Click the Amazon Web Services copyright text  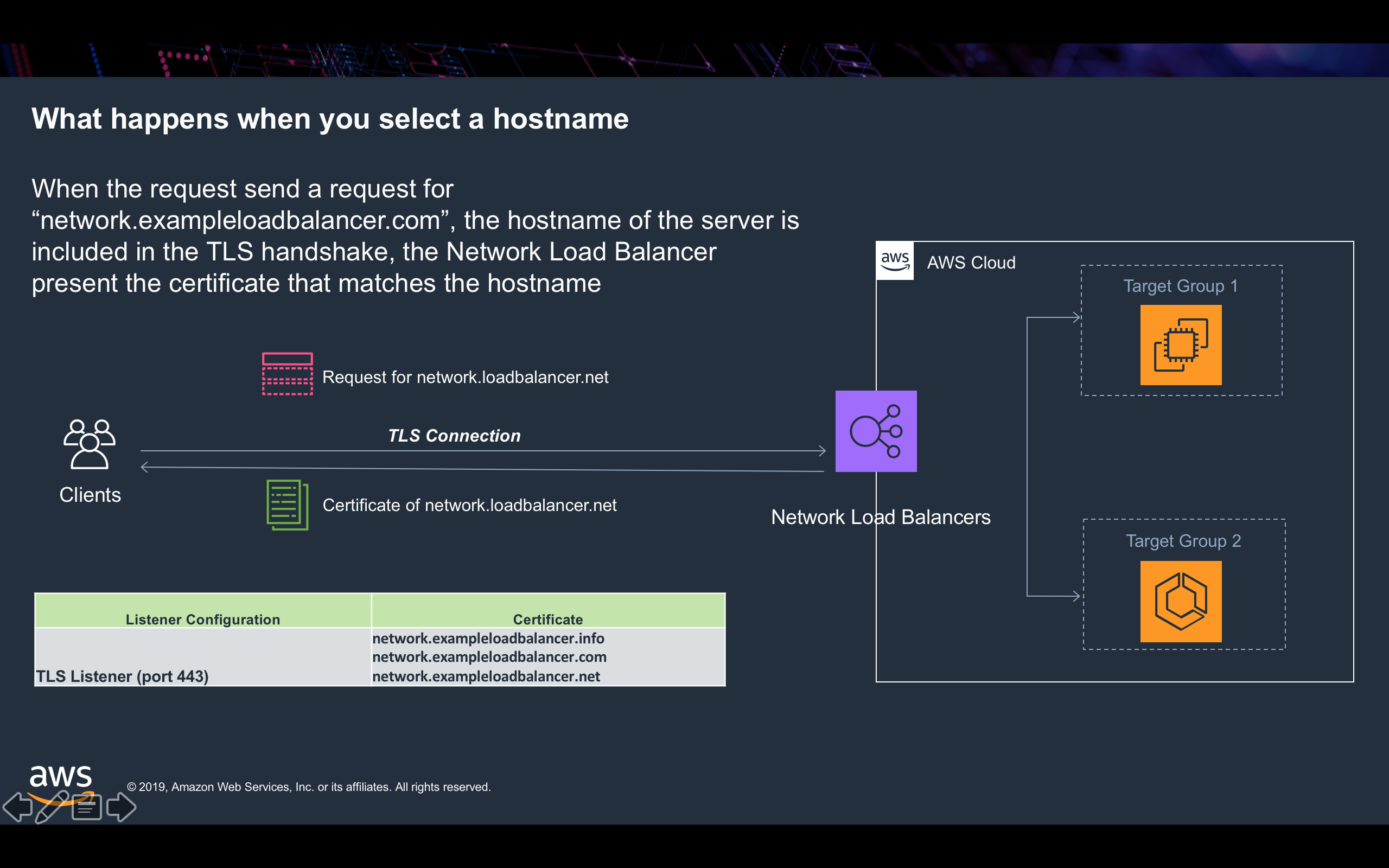pos(309,787)
